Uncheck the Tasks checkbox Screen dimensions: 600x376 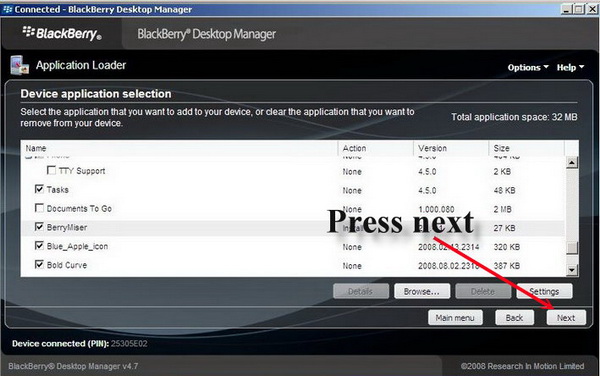(39, 189)
